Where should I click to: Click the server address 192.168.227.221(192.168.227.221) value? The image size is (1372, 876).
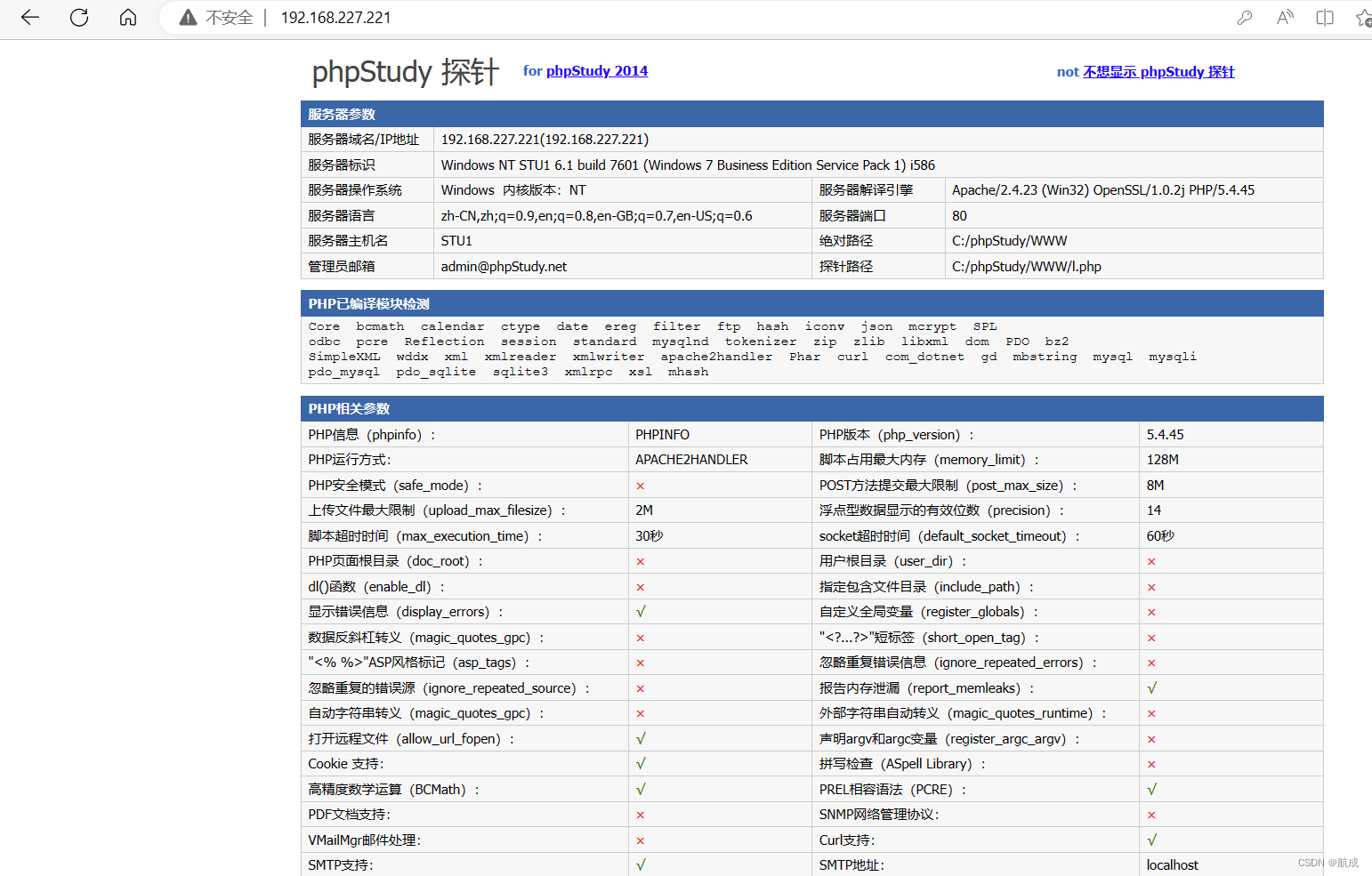545,140
